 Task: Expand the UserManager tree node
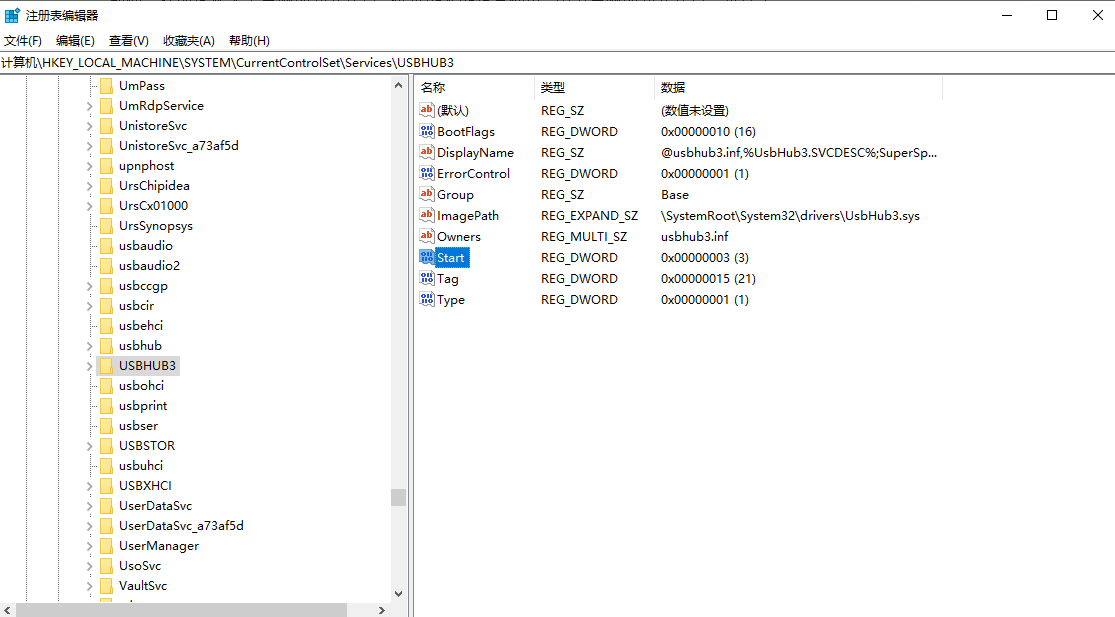pos(89,546)
